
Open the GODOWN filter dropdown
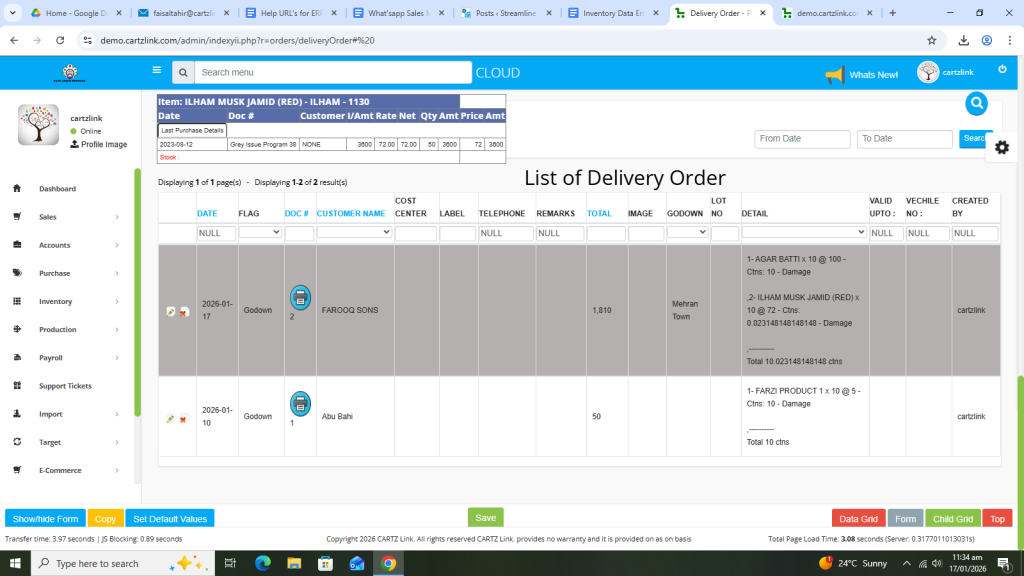[x=687, y=232]
